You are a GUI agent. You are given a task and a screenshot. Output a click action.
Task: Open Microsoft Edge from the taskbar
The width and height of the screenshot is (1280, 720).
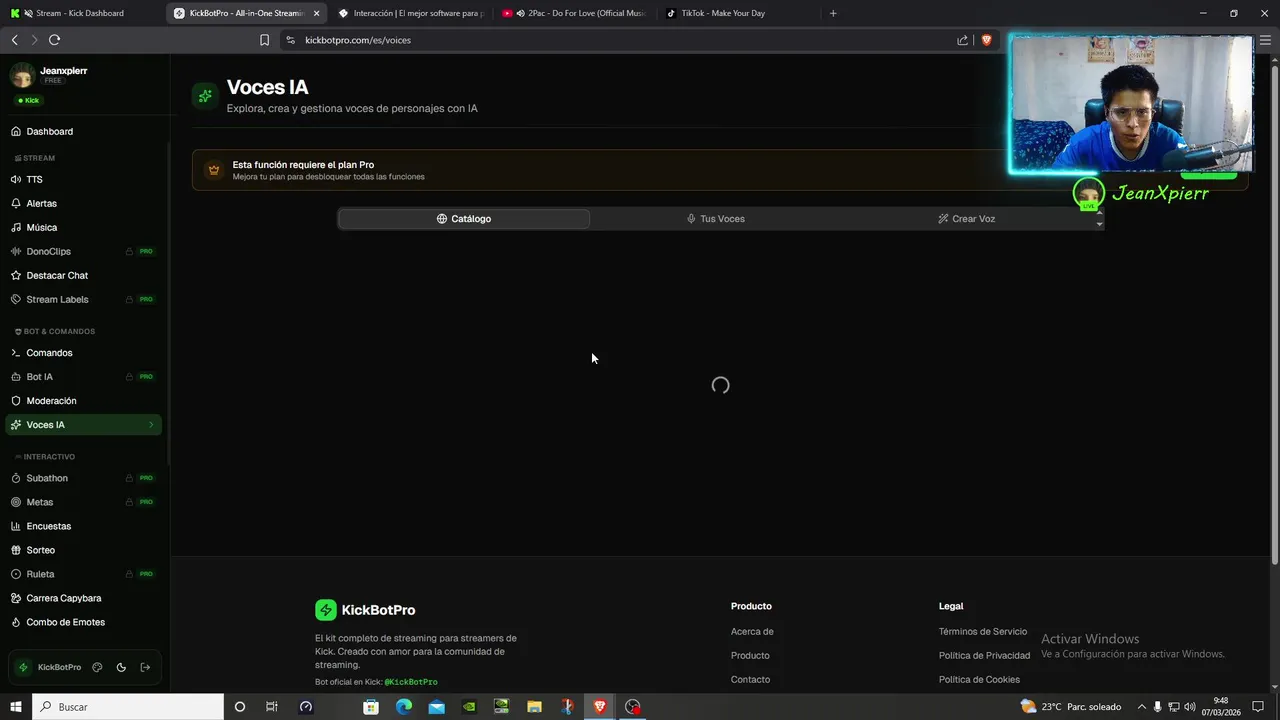click(403, 707)
